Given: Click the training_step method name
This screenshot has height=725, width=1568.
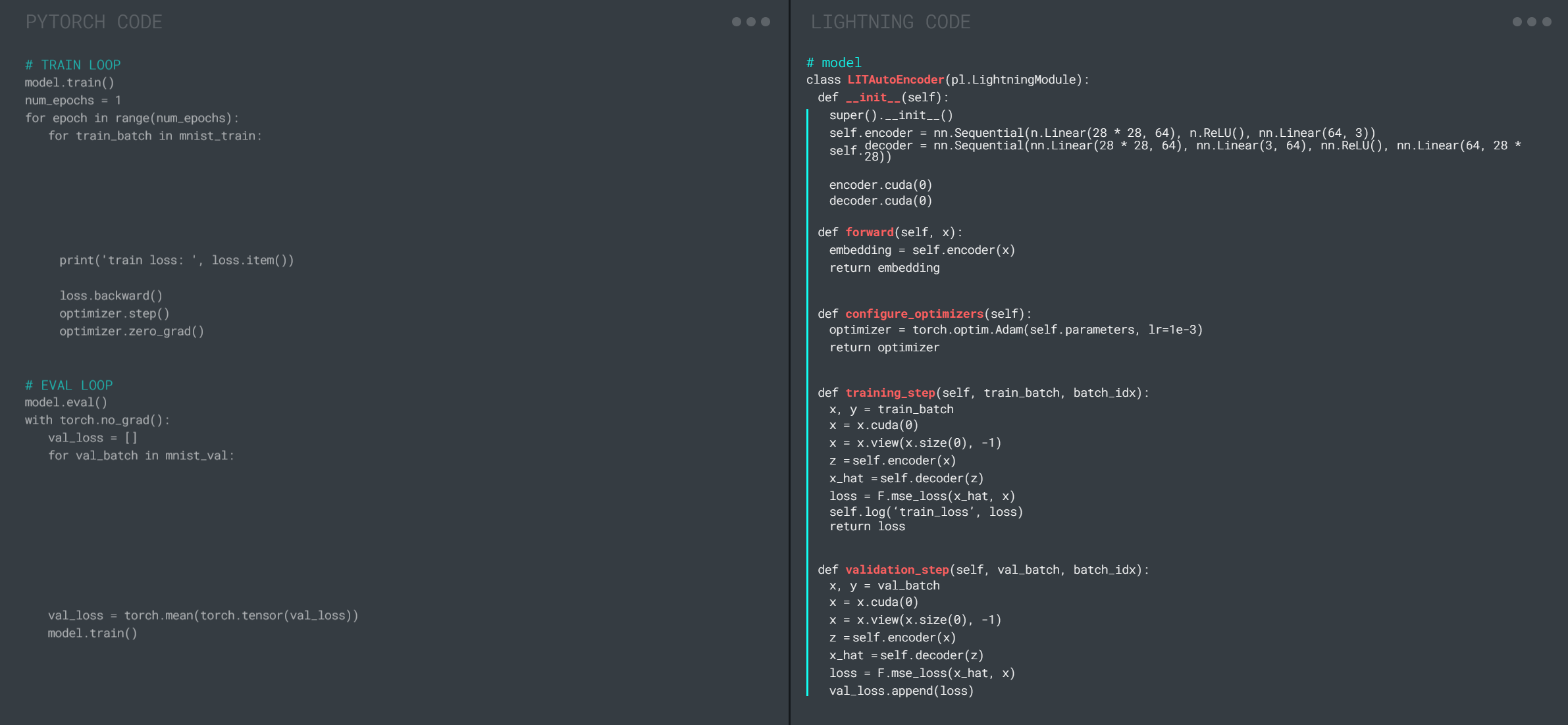Looking at the screenshot, I should [x=890, y=393].
